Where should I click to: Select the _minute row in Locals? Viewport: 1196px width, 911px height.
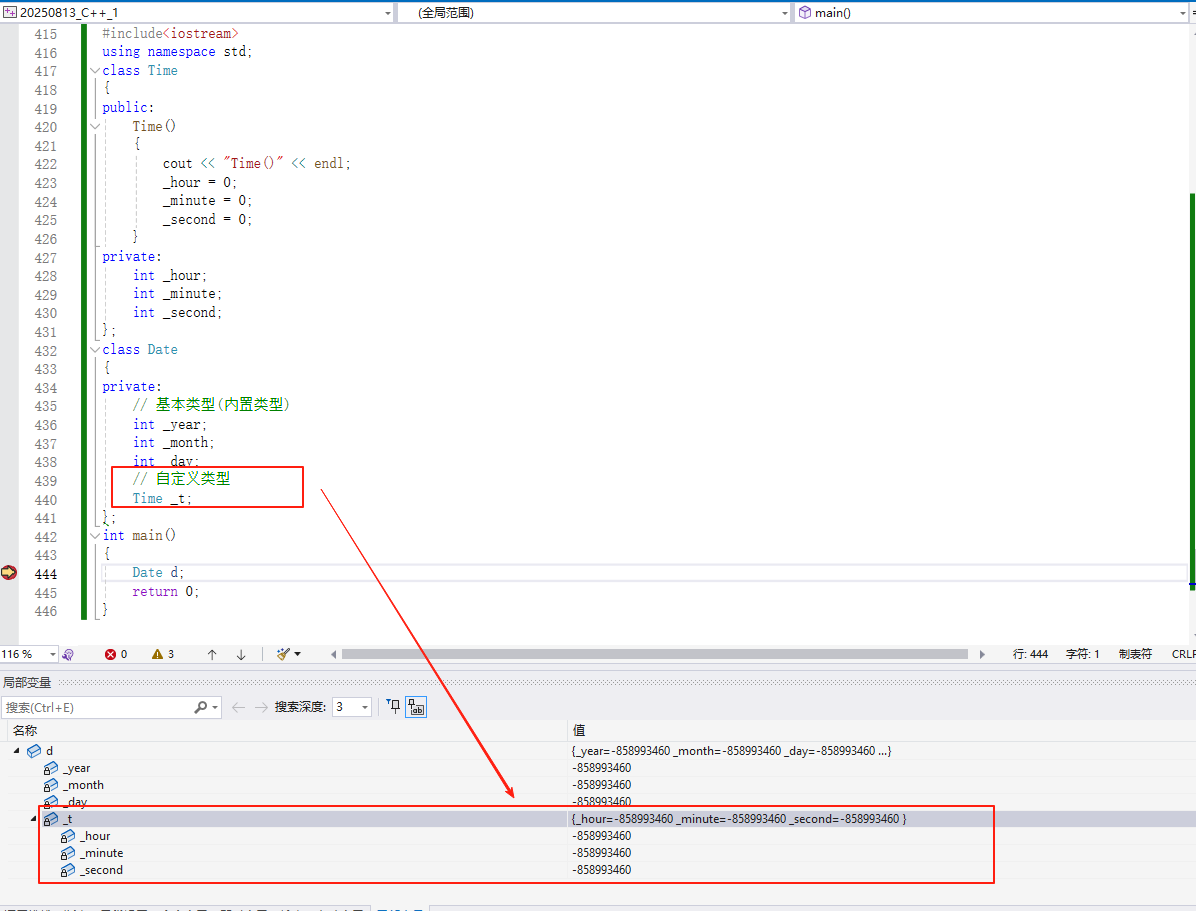pyautogui.click(x=598, y=853)
